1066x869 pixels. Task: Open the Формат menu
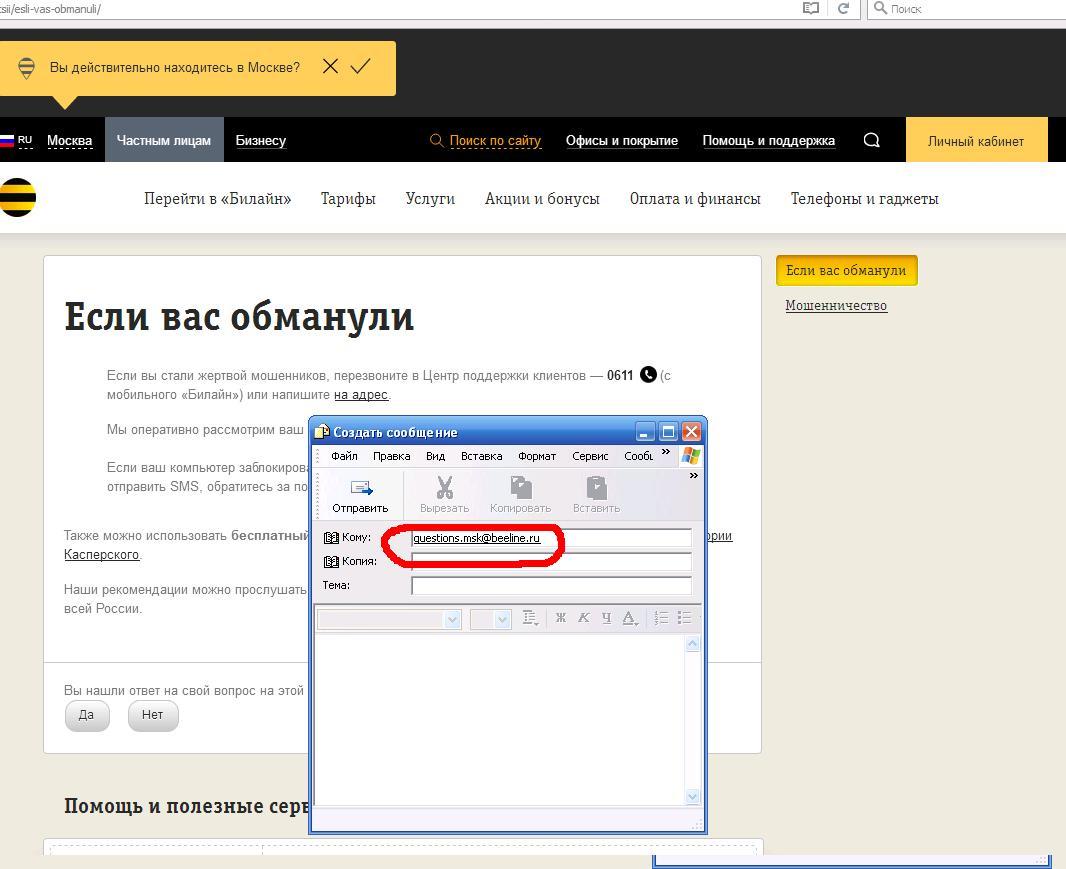[536, 456]
